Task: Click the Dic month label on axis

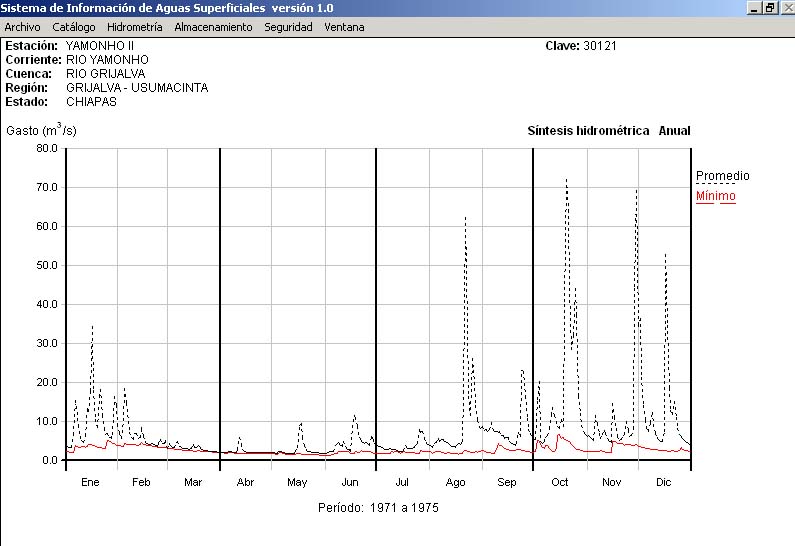Action: [663, 482]
